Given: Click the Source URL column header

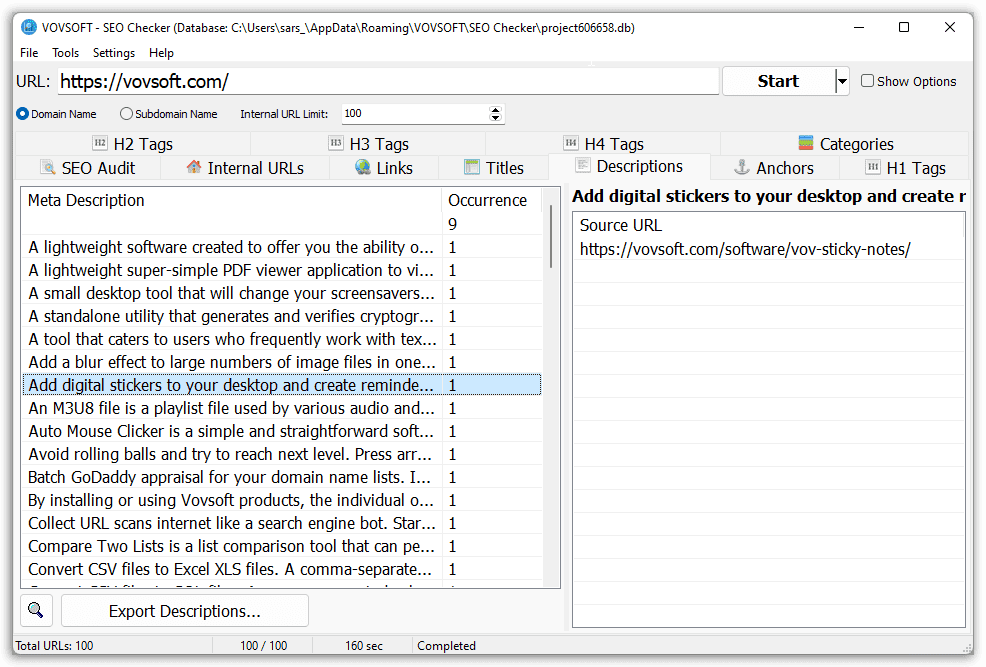Looking at the screenshot, I should coord(768,225).
